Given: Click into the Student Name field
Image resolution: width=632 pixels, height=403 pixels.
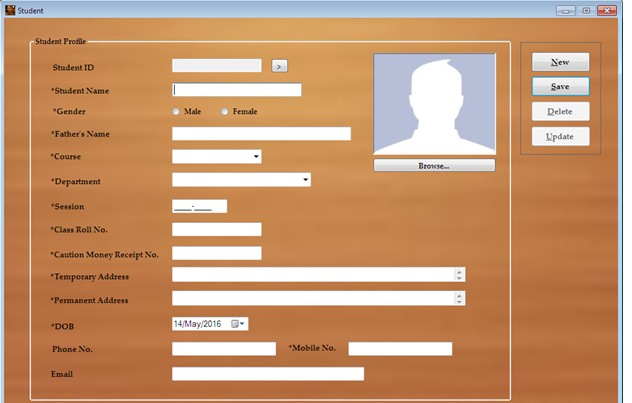Looking at the screenshot, I should click(x=237, y=89).
